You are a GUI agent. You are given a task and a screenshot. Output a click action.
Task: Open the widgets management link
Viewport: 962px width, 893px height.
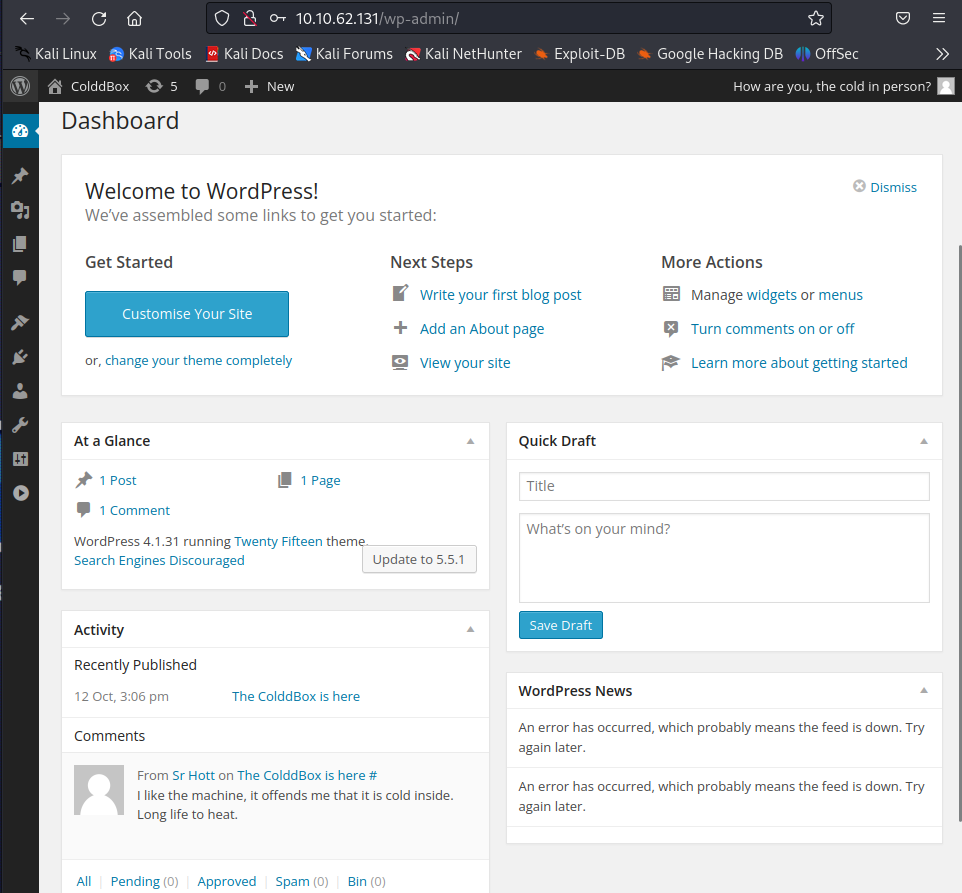coord(771,295)
